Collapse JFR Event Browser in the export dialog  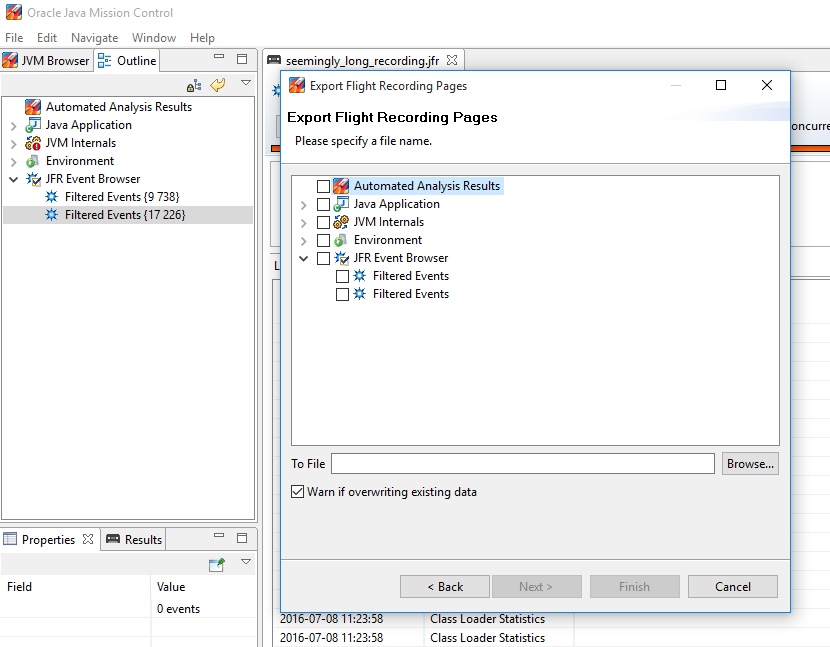[304, 258]
